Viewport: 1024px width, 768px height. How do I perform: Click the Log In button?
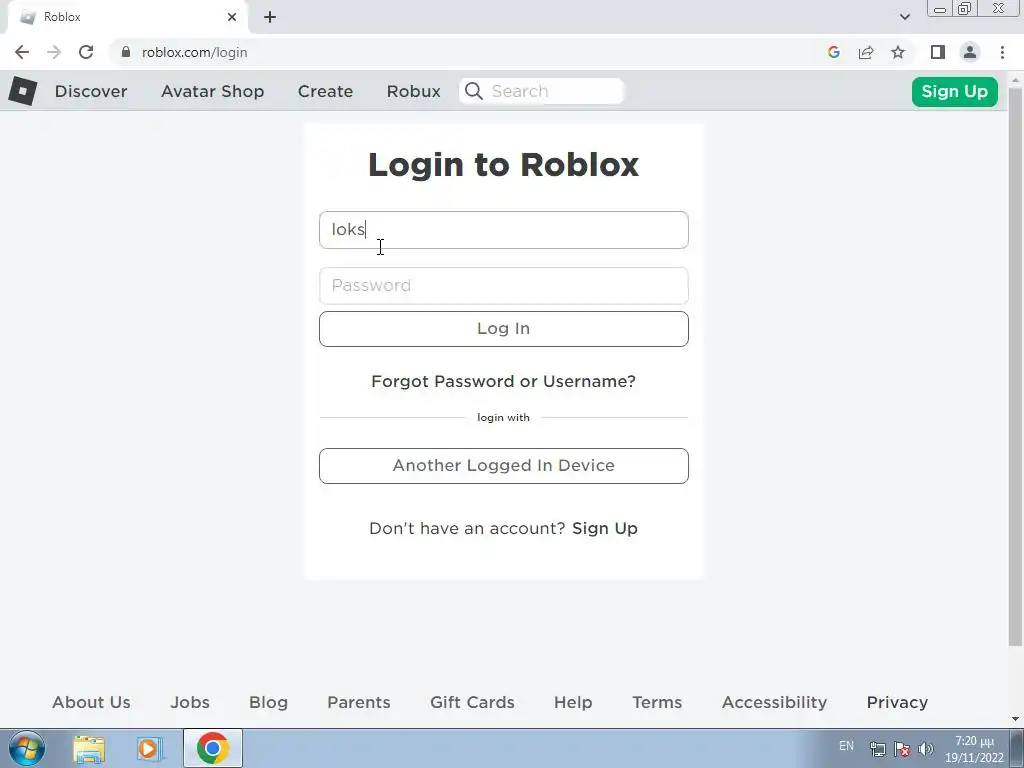point(504,328)
